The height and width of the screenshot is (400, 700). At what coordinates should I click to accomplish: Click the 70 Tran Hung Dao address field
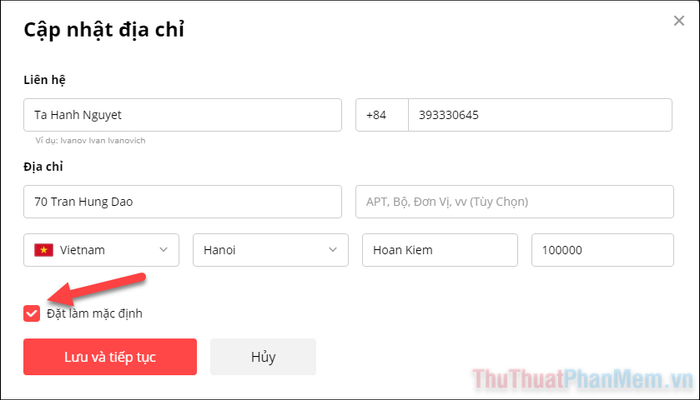point(183,202)
